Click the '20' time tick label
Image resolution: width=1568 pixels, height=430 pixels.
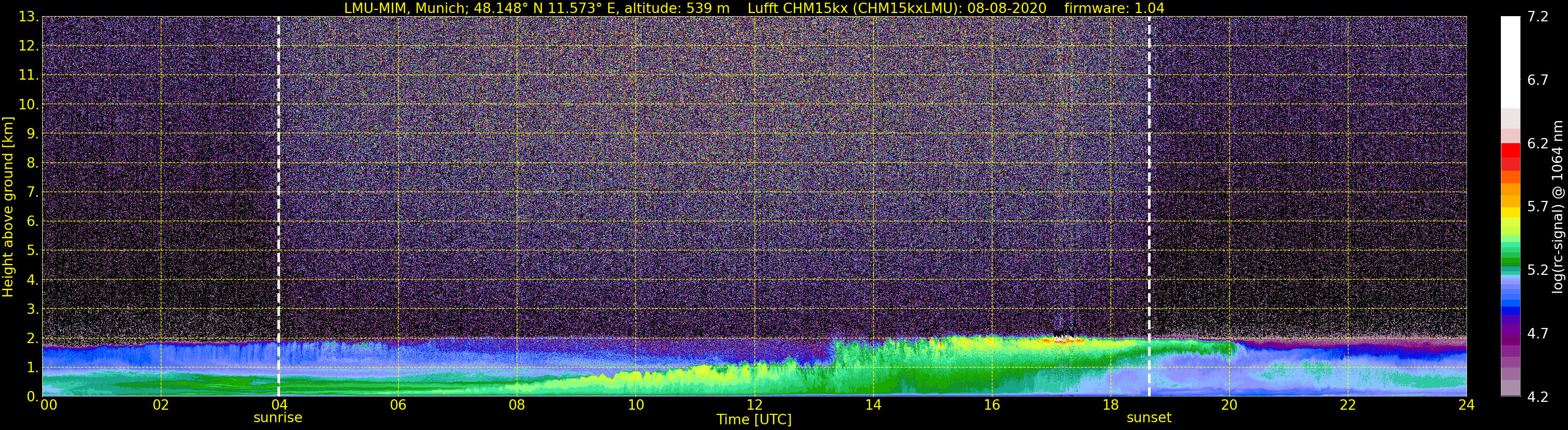click(1229, 405)
